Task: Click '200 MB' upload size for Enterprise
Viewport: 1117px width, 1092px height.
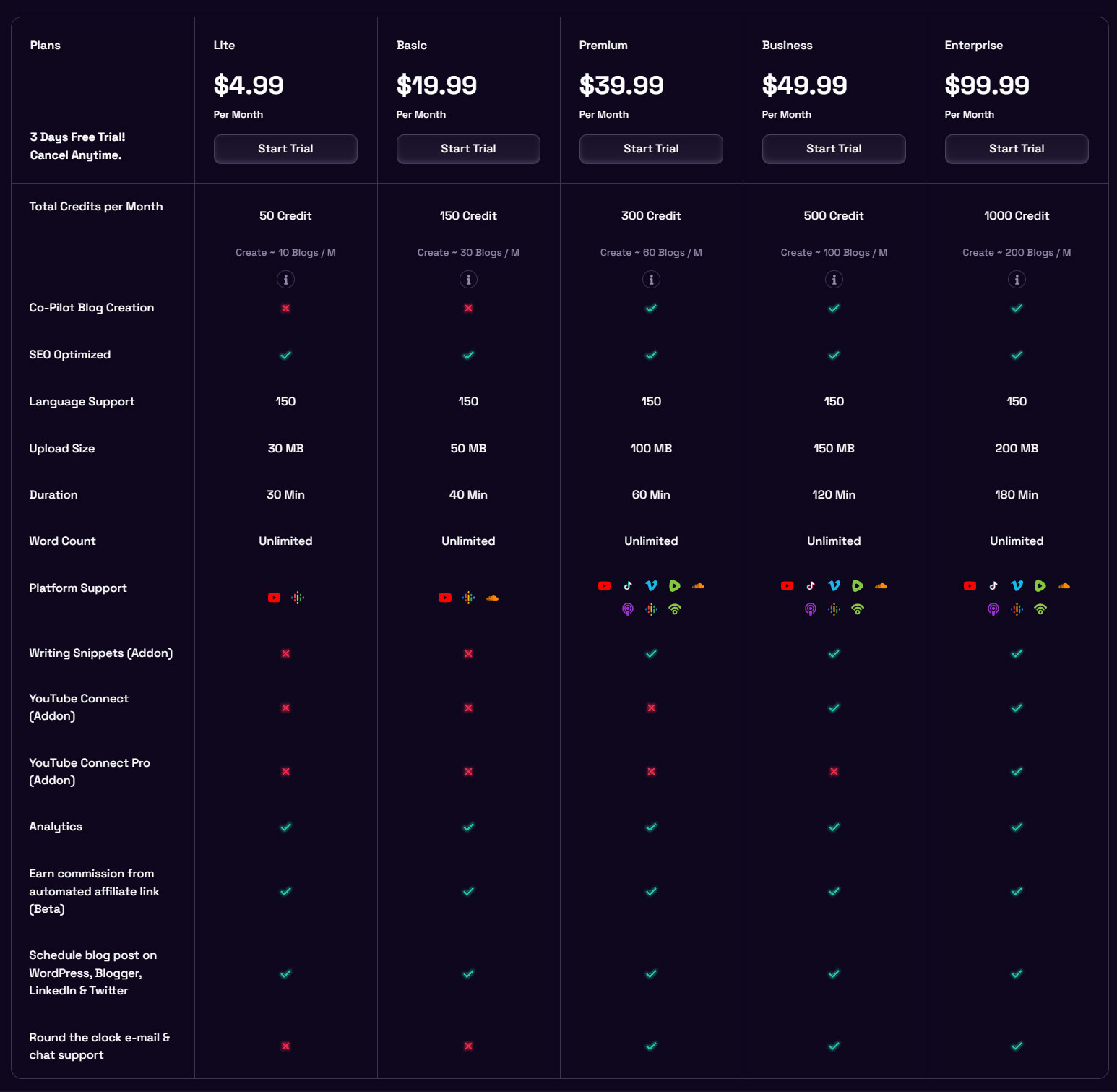Action: click(1017, 449)
